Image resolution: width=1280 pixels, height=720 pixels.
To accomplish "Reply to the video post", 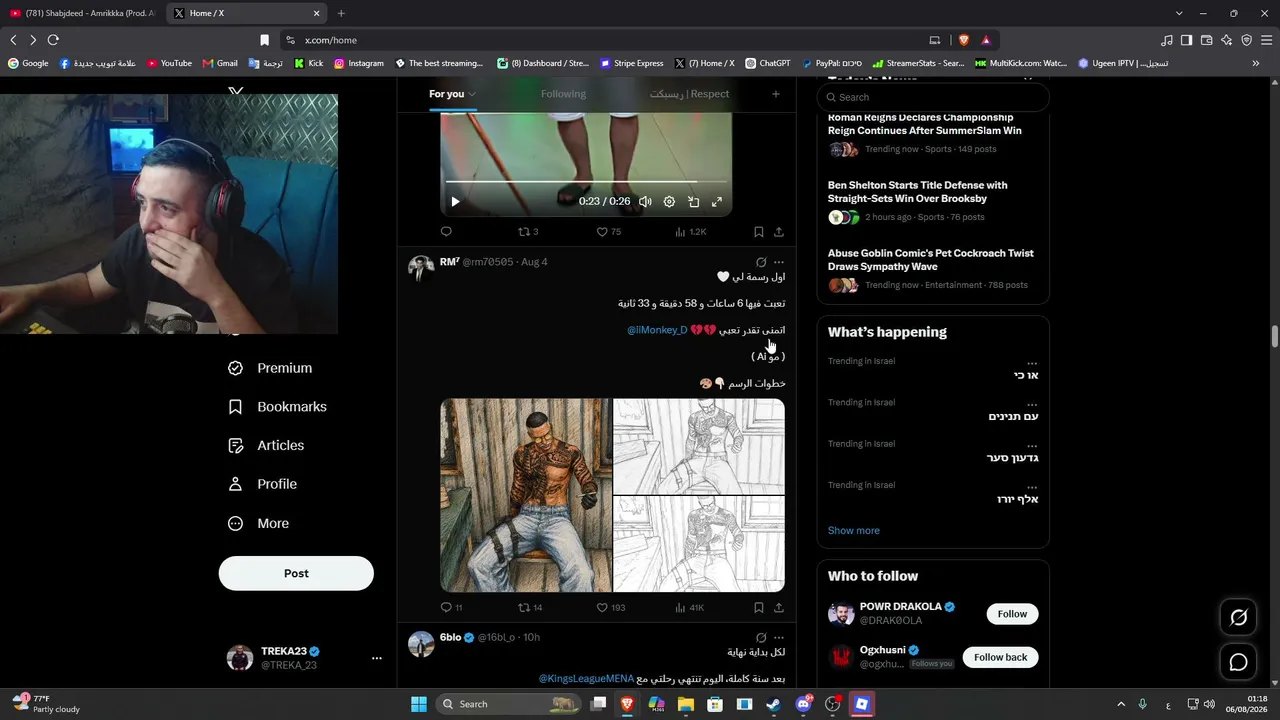I will tap(446, 232).
